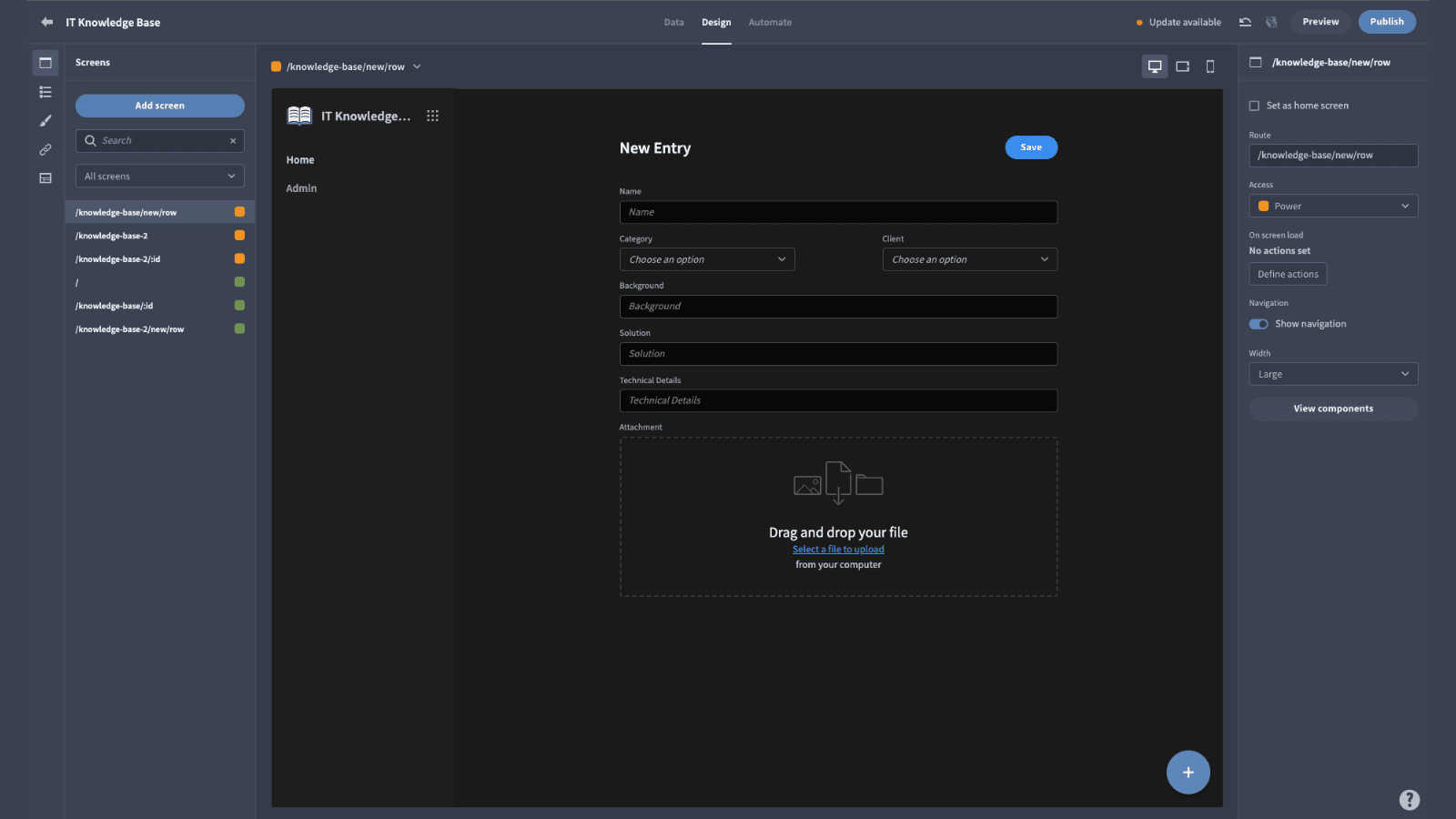Screen dimensions: 1456x819
Task: Open the Navigation links icon
Action: click(x=45, y=149)
